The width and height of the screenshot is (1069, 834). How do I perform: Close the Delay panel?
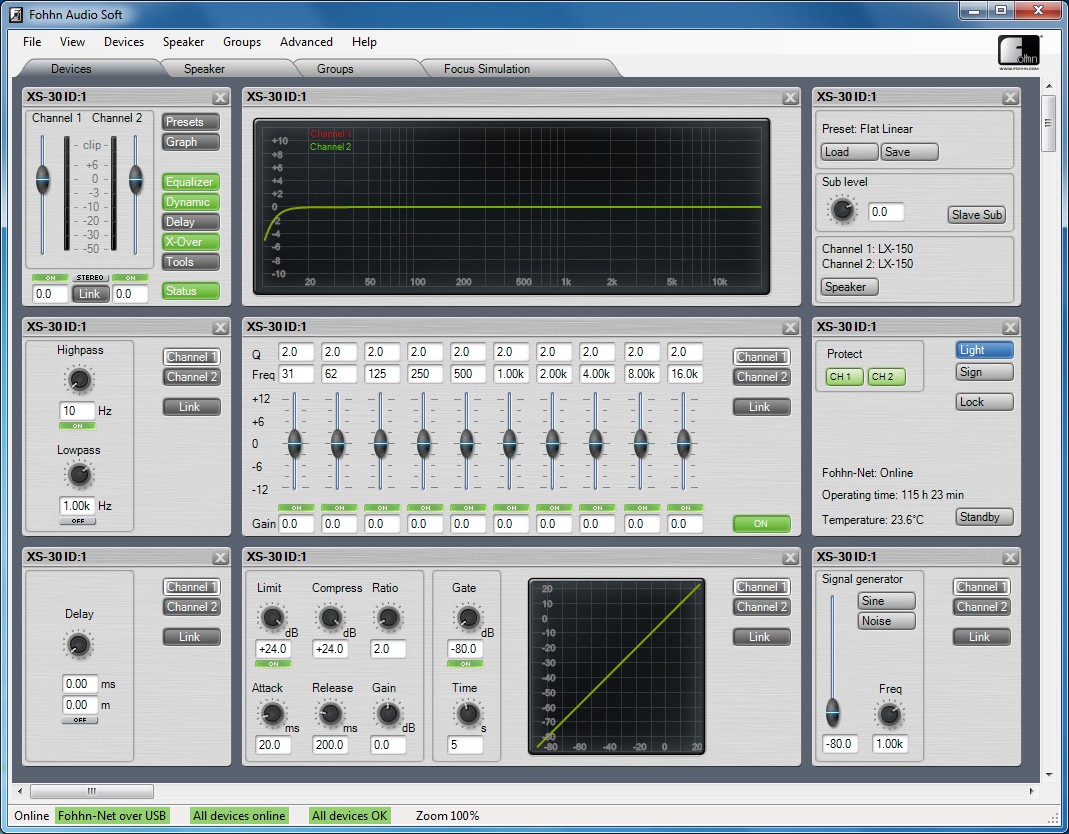[x=220, y=558]
